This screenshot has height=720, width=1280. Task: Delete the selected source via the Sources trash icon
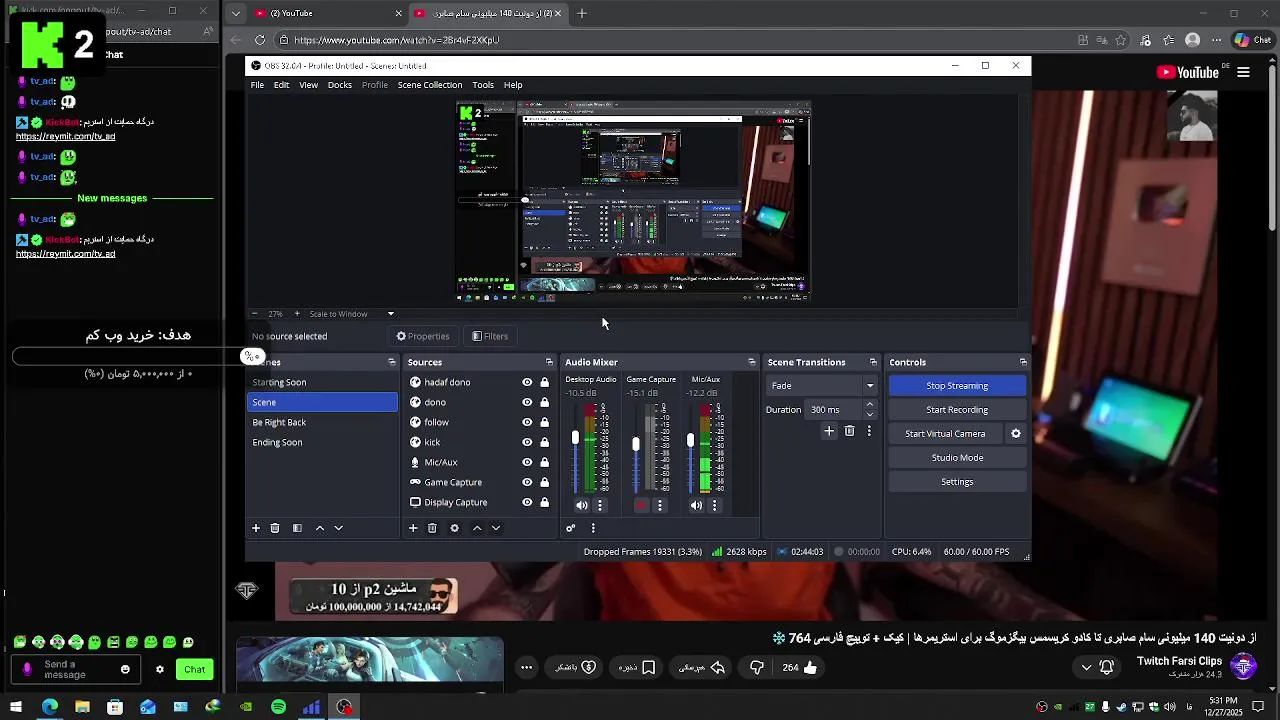(x=432, y=528)
